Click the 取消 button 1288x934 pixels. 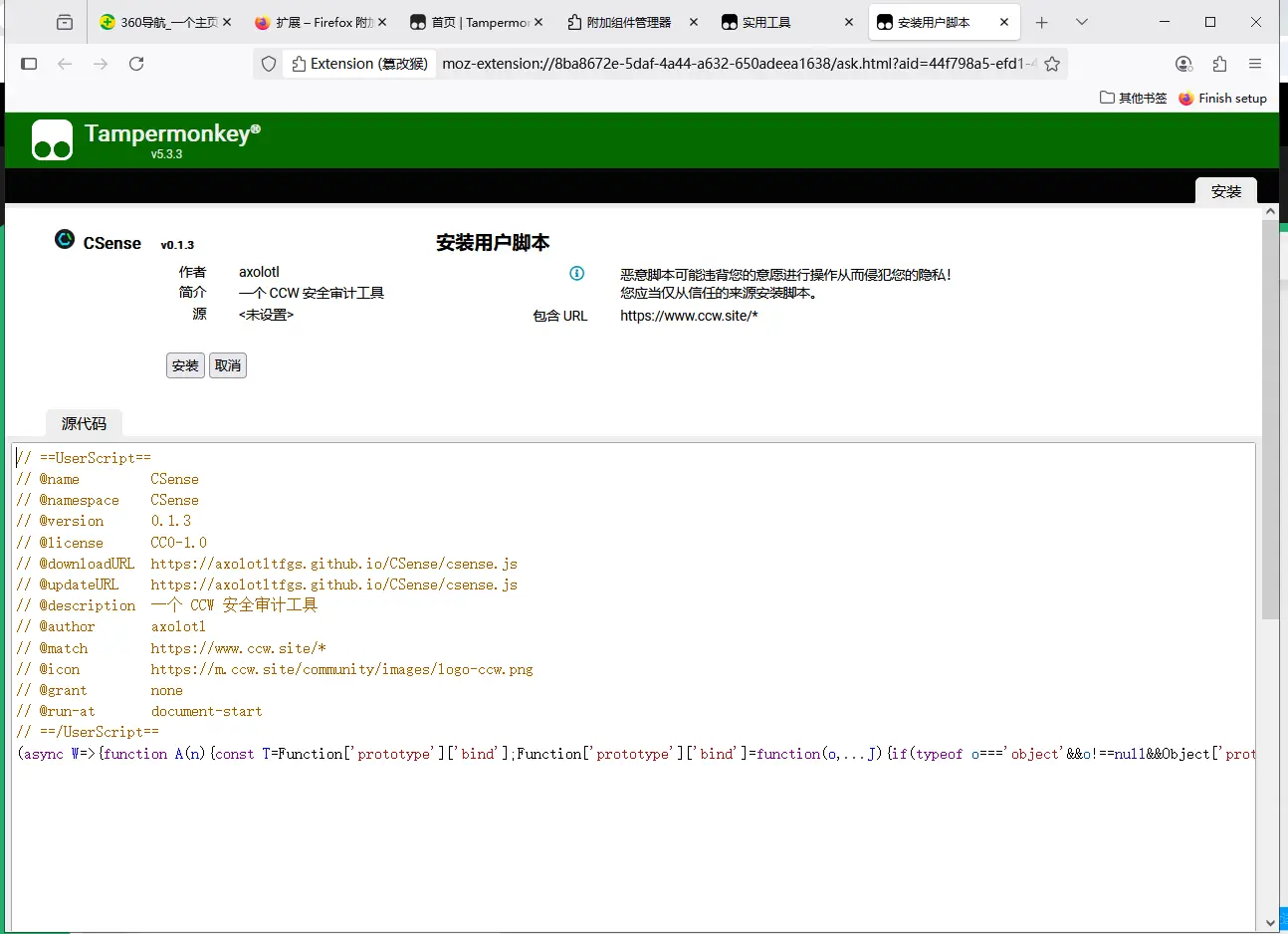[228, 365]
